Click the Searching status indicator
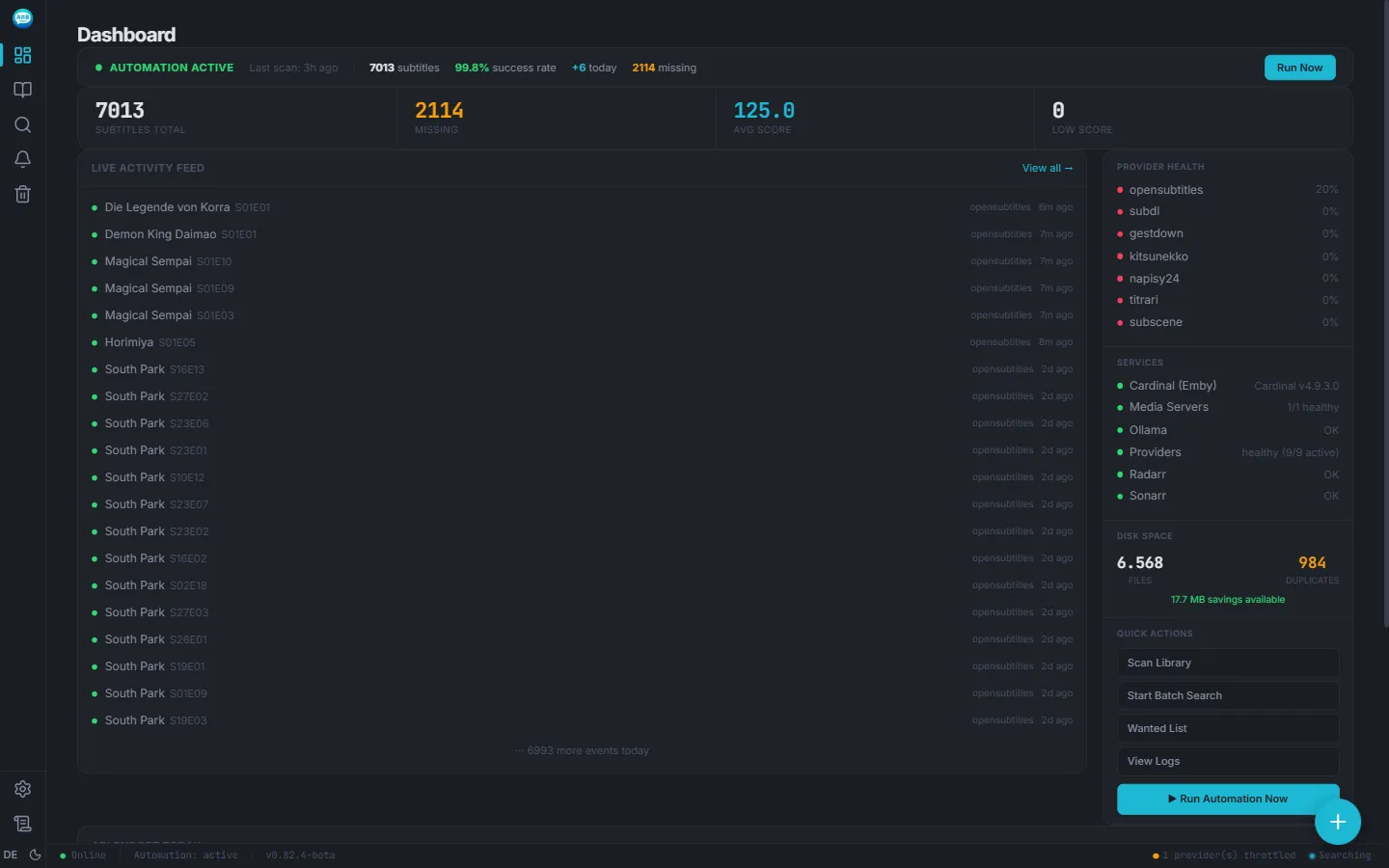The height and width of the screenshot is (868, 1389). (x=1340, y=855)
